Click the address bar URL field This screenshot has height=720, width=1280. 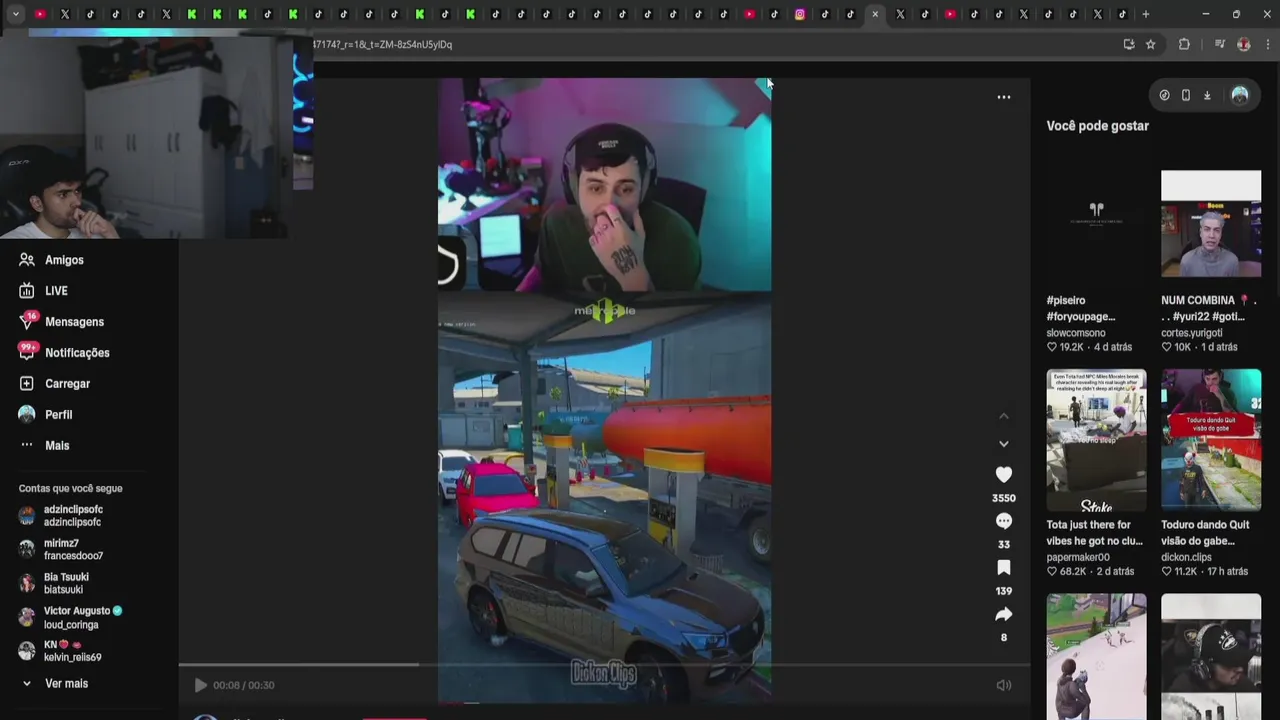700,44
